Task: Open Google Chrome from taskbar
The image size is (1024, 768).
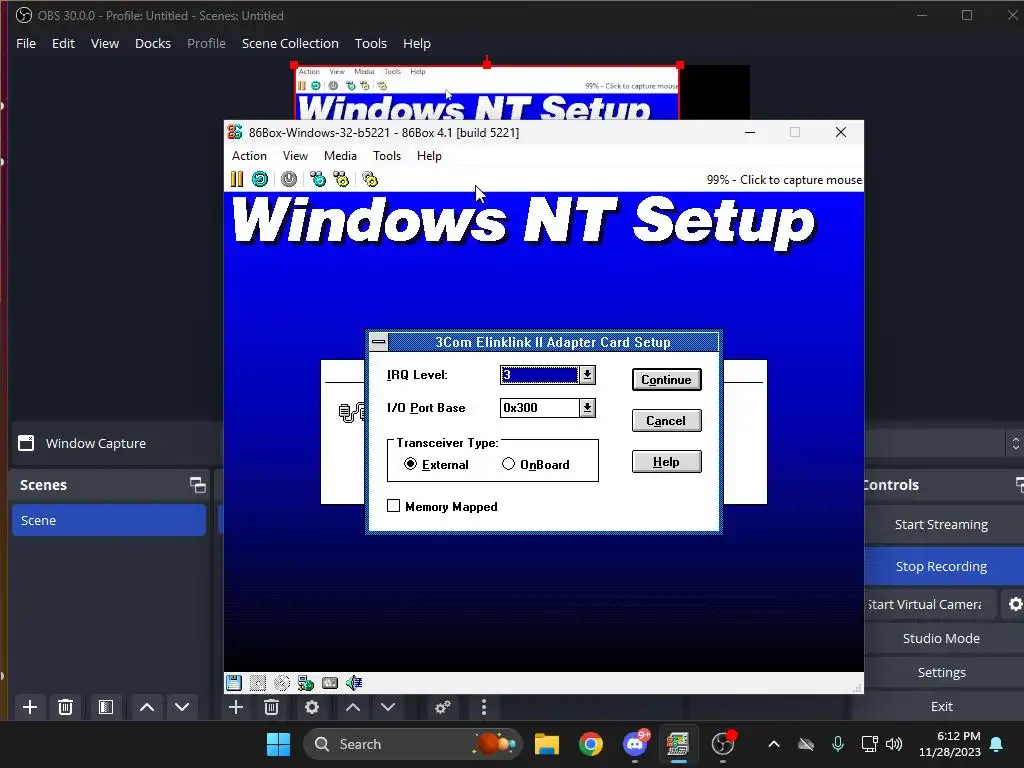Action: pos(590,744)
